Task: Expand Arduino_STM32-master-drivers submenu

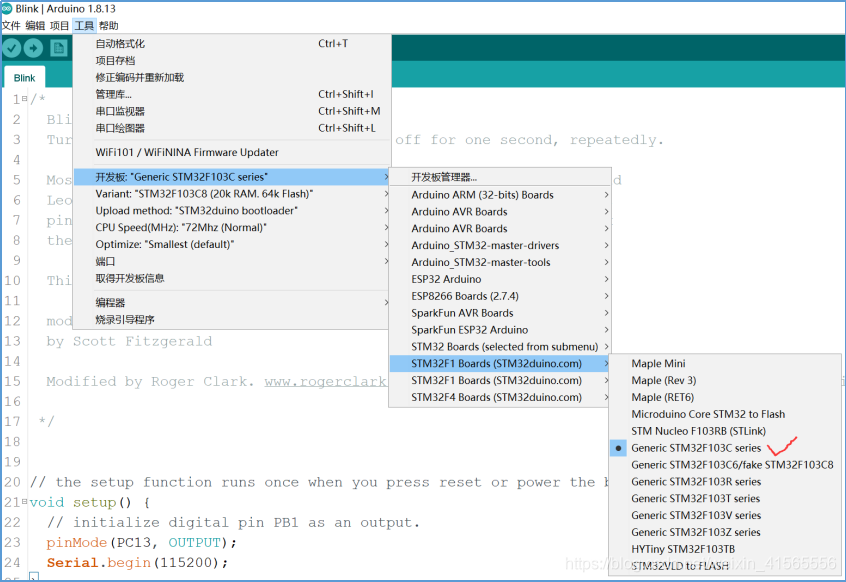Action: tap(500, 245)
